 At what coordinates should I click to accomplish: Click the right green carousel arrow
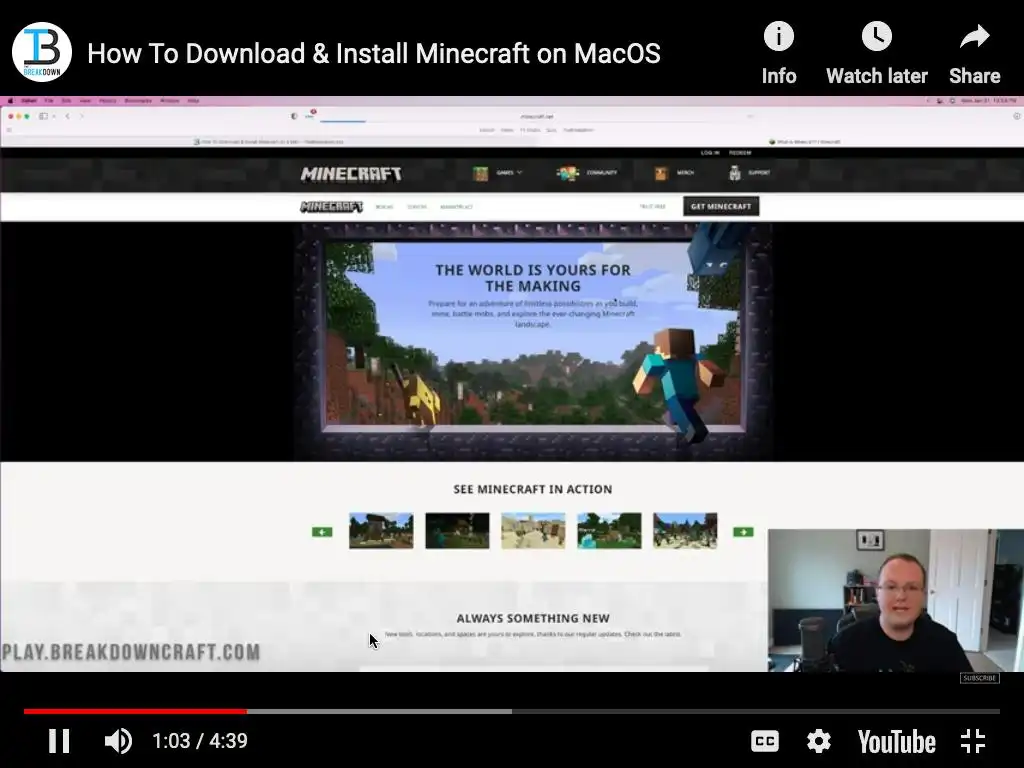tap(743, 532)
